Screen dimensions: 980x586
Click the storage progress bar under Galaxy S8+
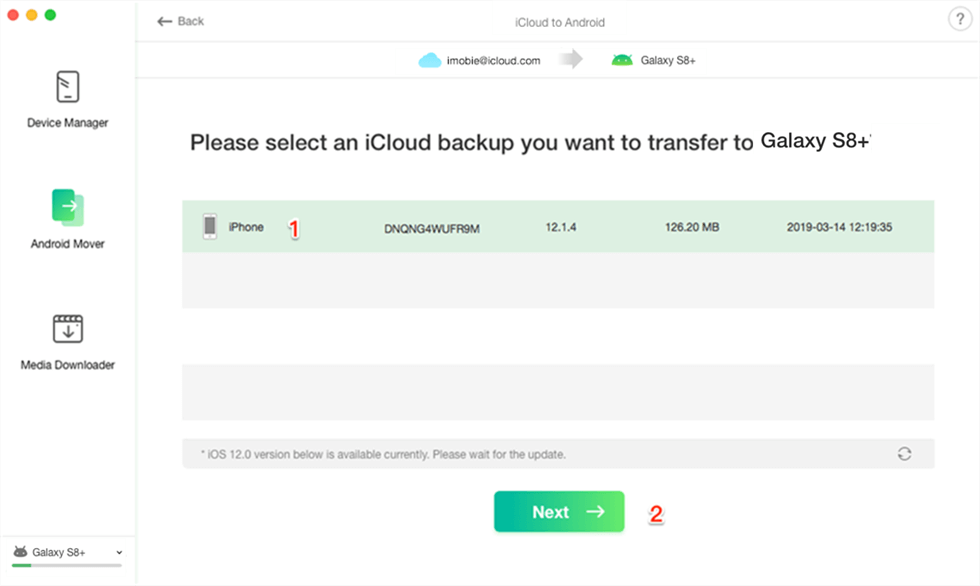pyautogui.click(x=67, y=566)
